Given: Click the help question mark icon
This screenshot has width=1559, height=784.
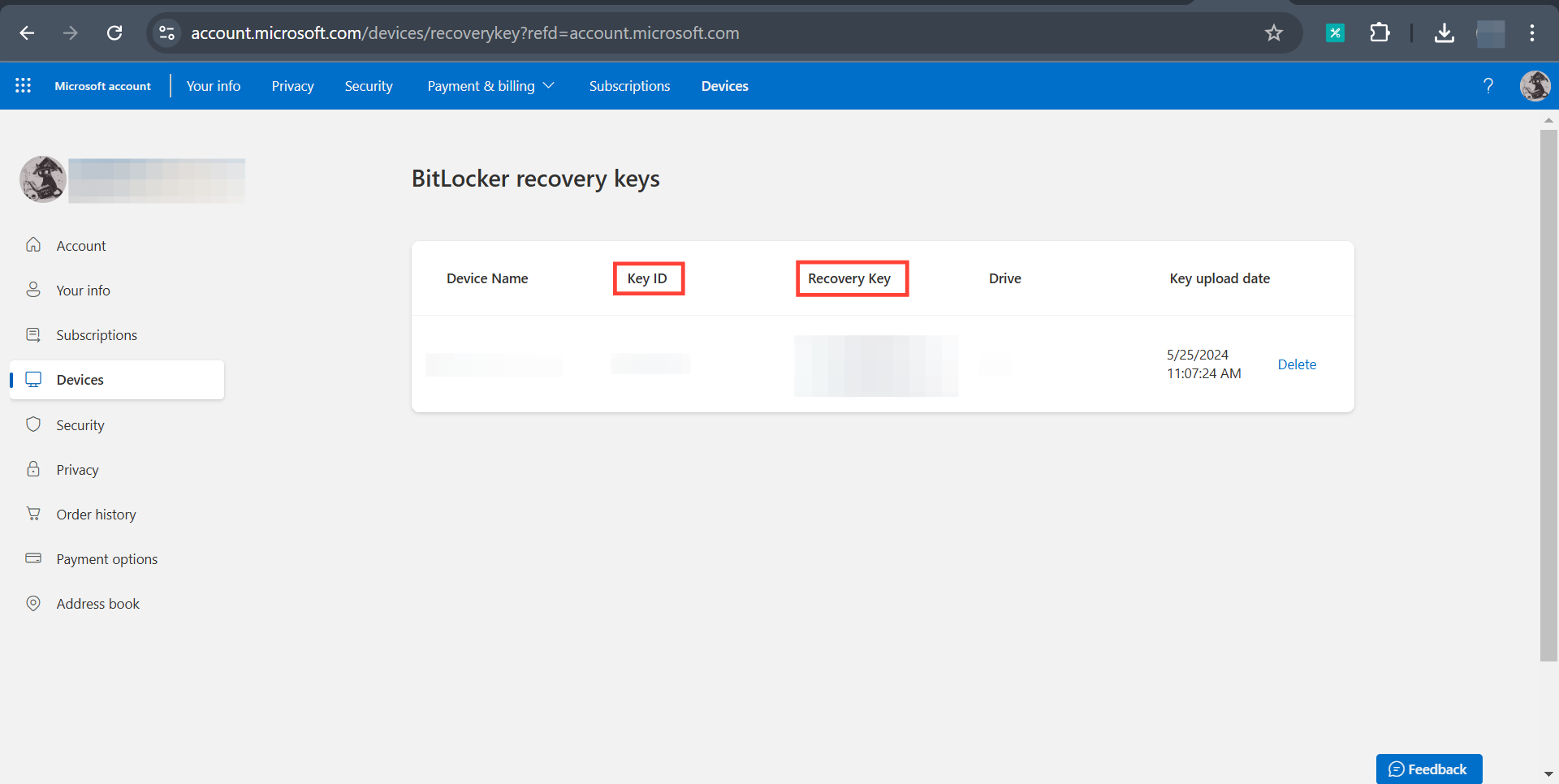Looking at the screenshot, I should tap(1488, 85).
